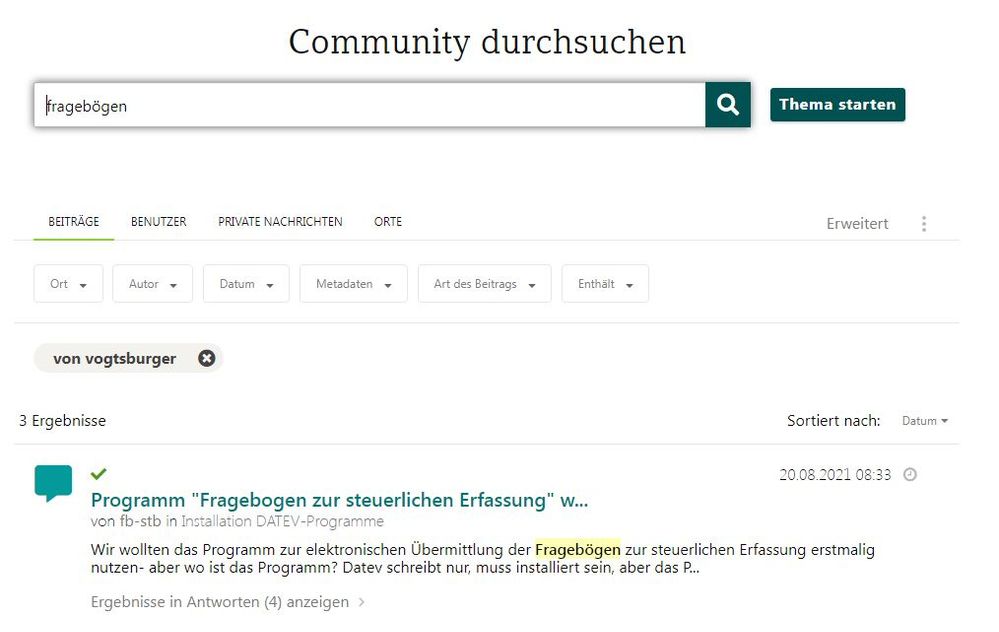Select the Private Nachrichten tab
Viewport: 999px width, 632px height.
pyautogui.click(x=280, y=222)
